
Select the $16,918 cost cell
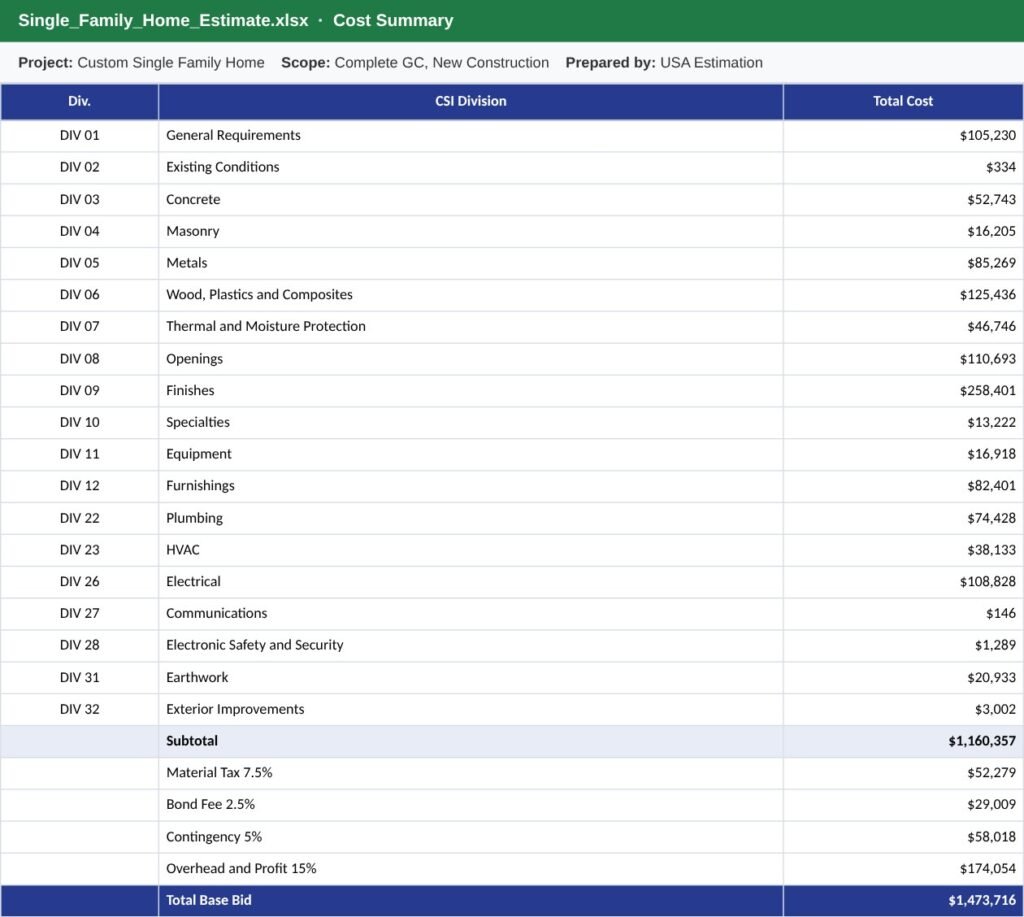[x=903, y=454]
